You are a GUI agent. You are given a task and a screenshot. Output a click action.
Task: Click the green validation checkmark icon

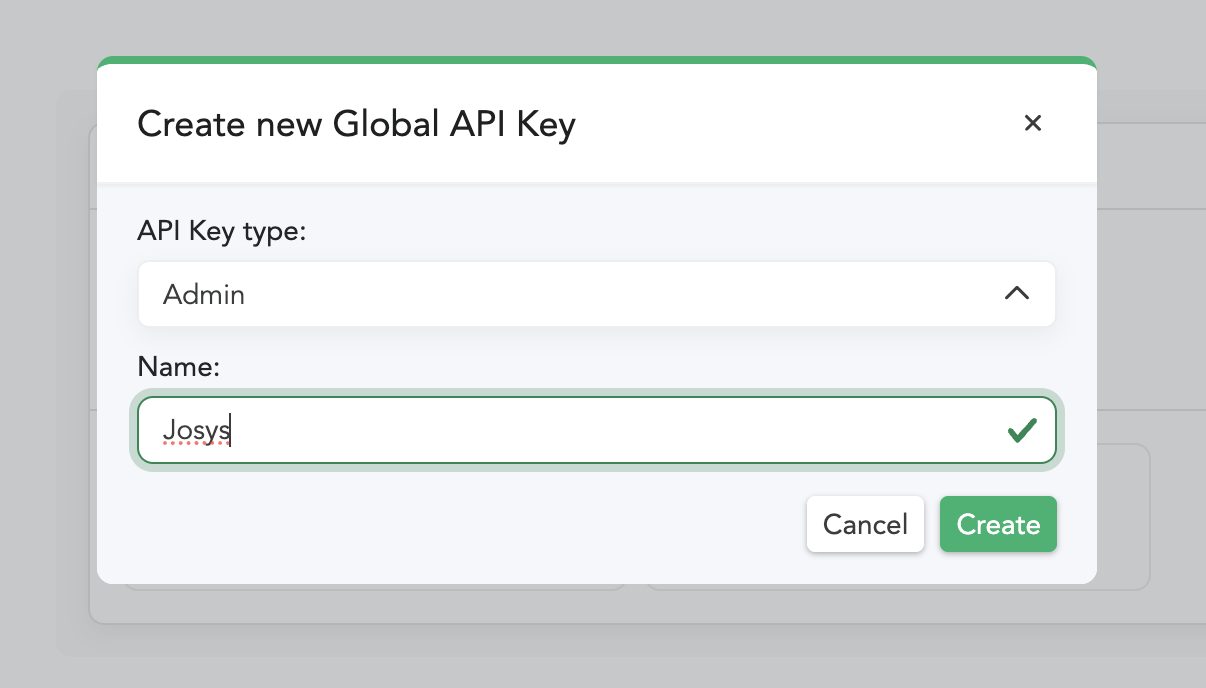point(1021,431)
